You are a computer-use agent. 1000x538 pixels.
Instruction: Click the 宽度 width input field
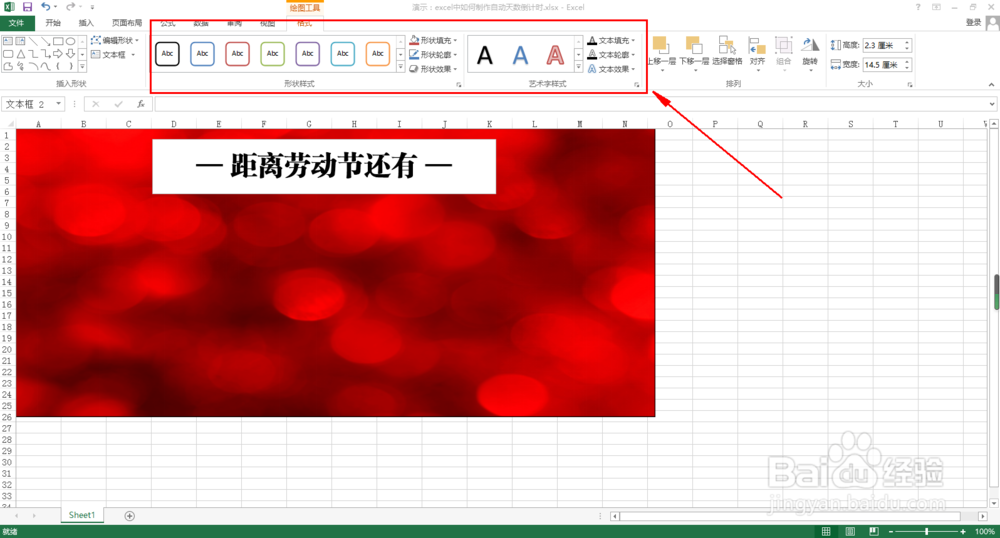882,64
